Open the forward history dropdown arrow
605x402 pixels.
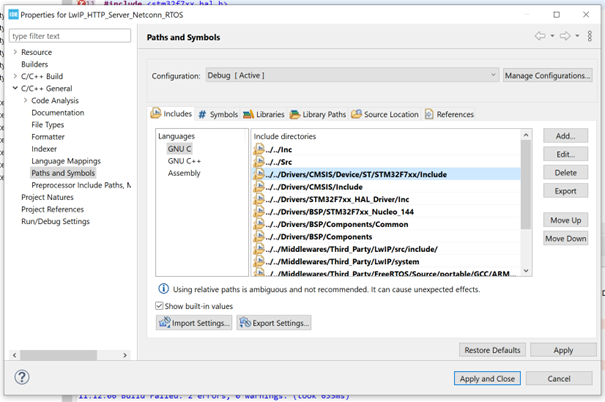(577, 36)
